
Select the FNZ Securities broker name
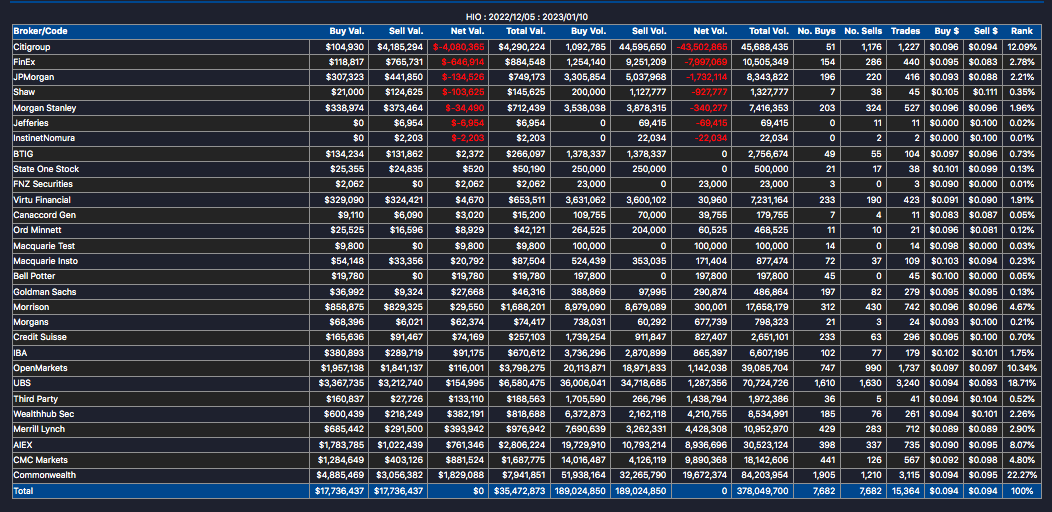point(43,184)
